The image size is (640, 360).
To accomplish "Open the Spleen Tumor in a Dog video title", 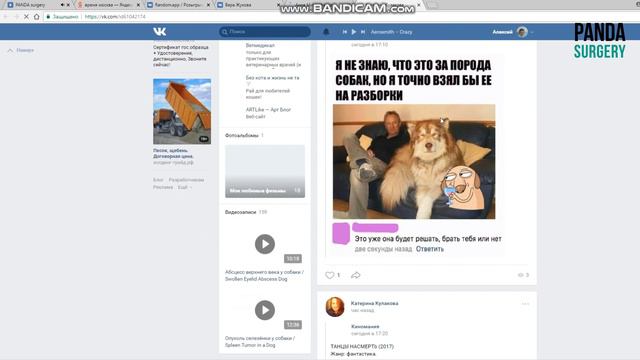I will (260, 342).
